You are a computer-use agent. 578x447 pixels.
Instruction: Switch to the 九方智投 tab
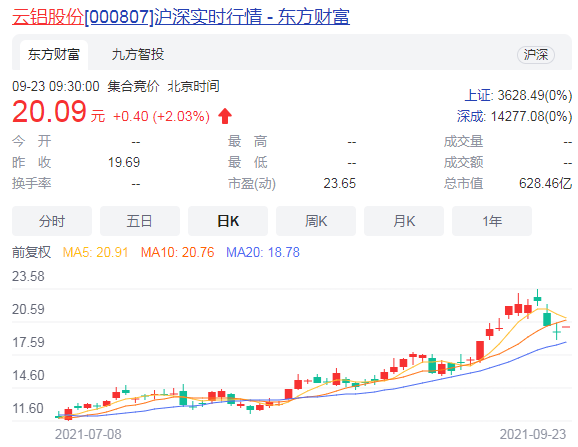[137, 55]
